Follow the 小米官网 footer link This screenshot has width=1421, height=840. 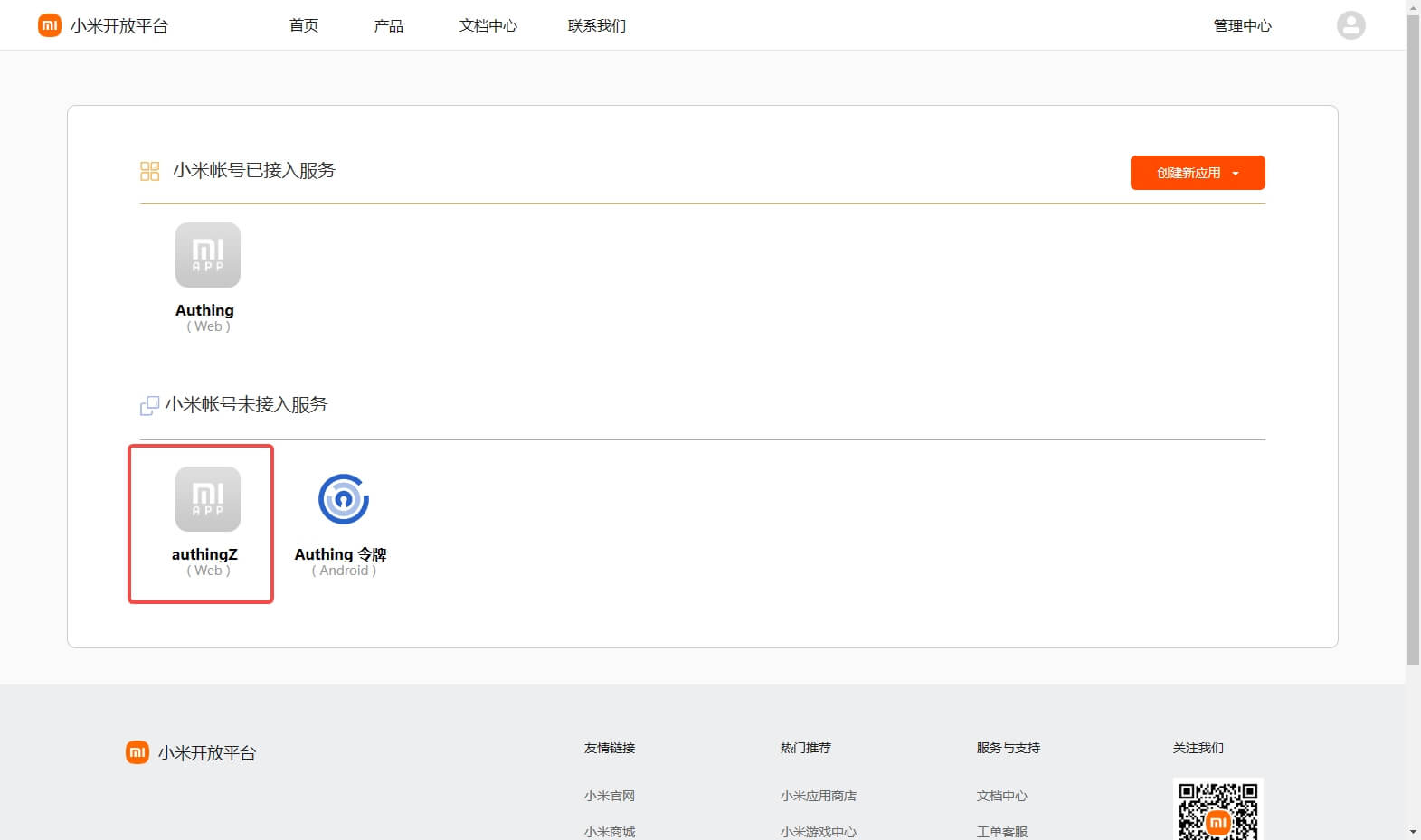tap(609, 796)
